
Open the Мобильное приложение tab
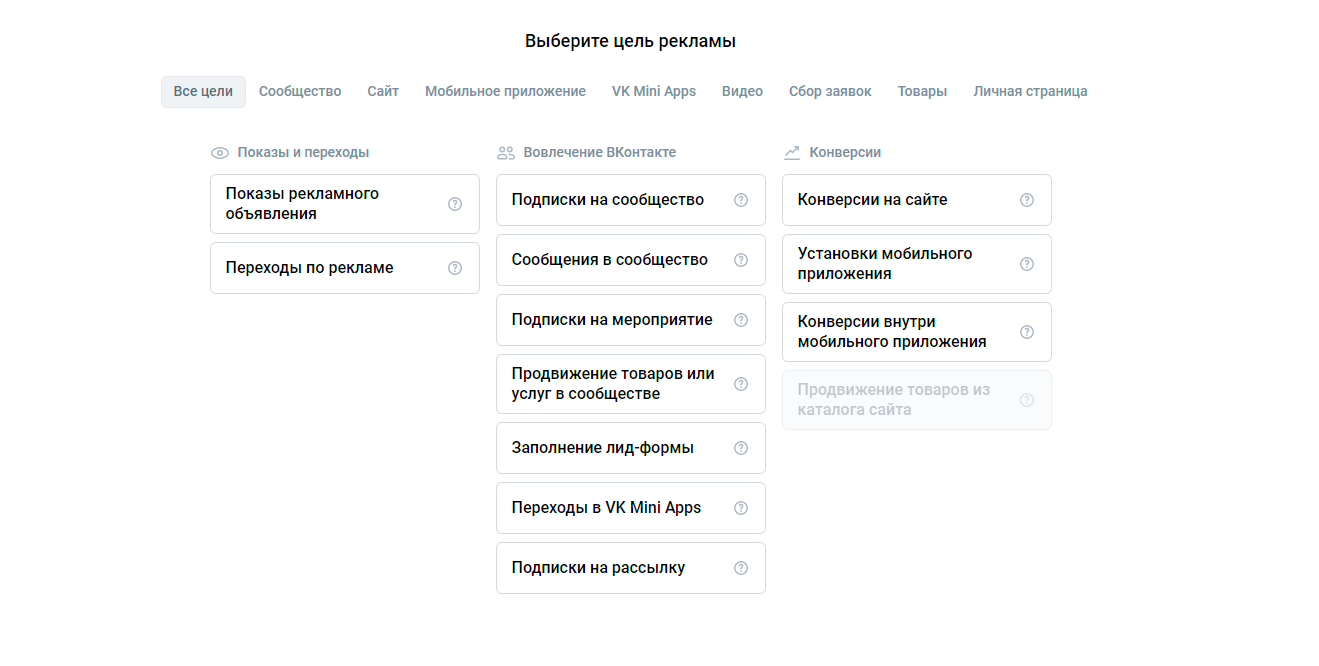pos(505,91)
